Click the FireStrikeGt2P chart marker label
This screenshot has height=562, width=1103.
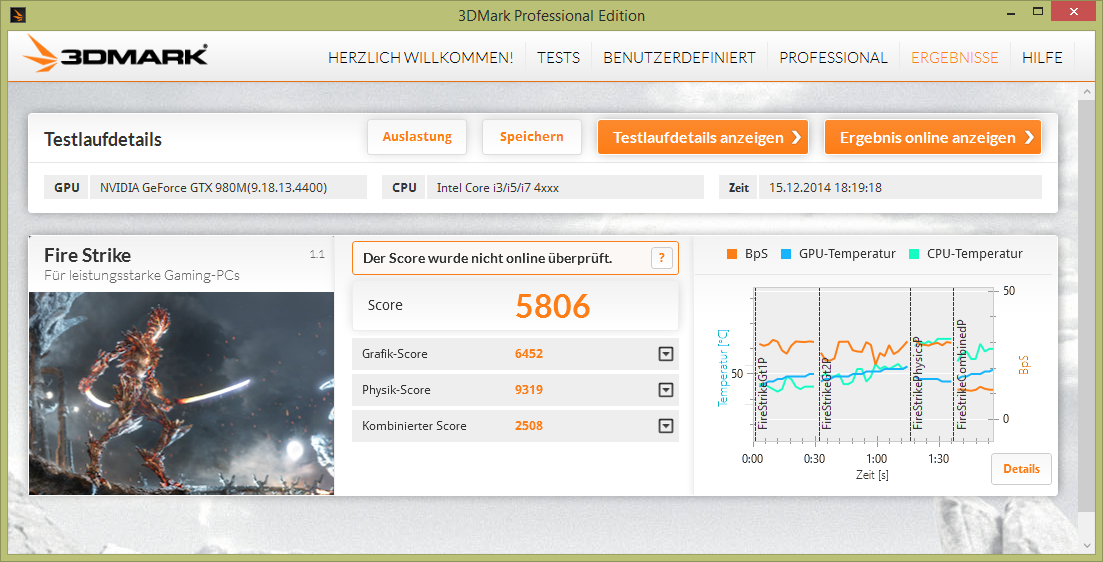click(x=828, y=392)
